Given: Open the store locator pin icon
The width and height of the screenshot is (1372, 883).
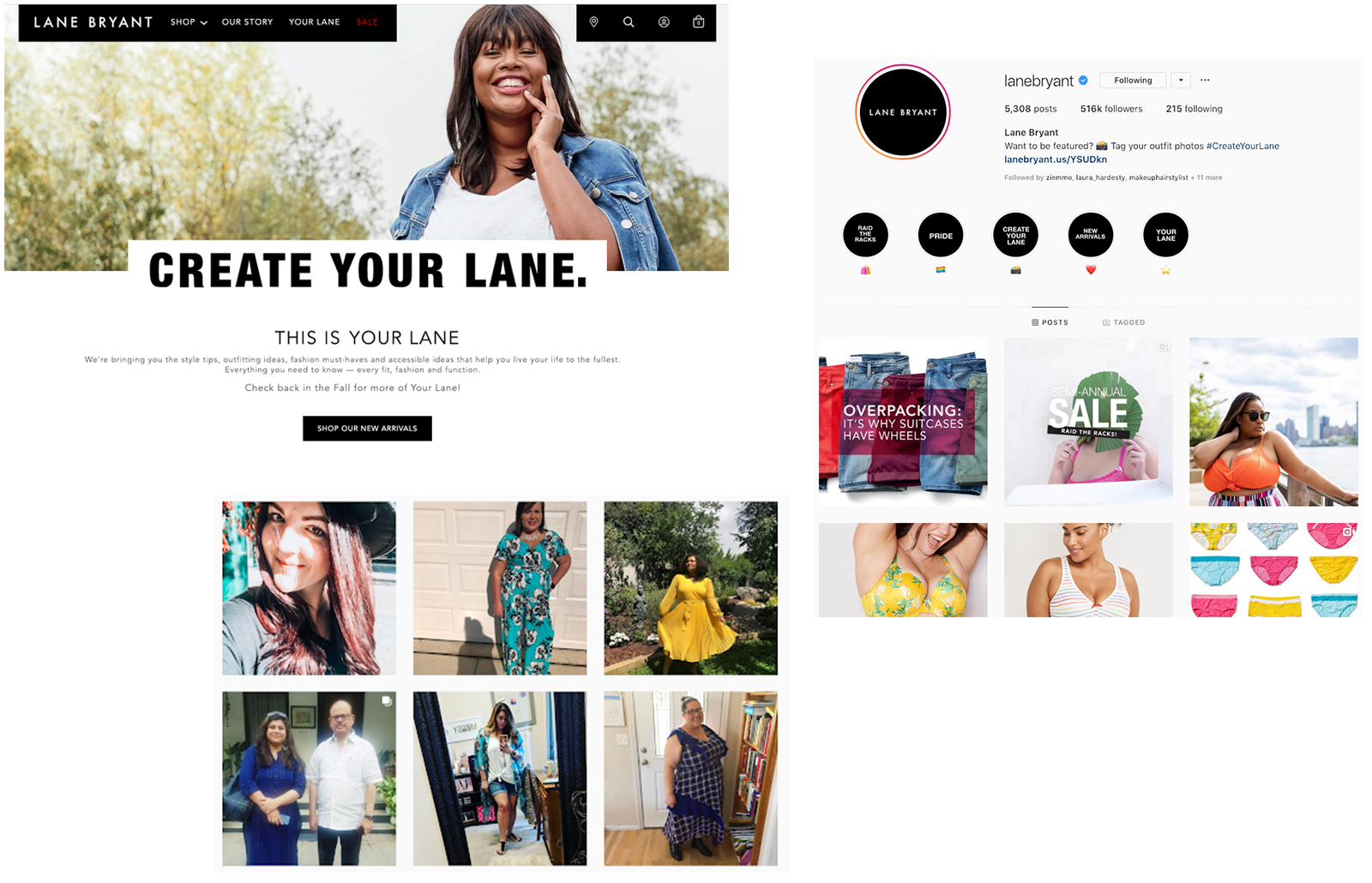Looking at the screenshot, I should pyautogui.click(x=593, y=22).
